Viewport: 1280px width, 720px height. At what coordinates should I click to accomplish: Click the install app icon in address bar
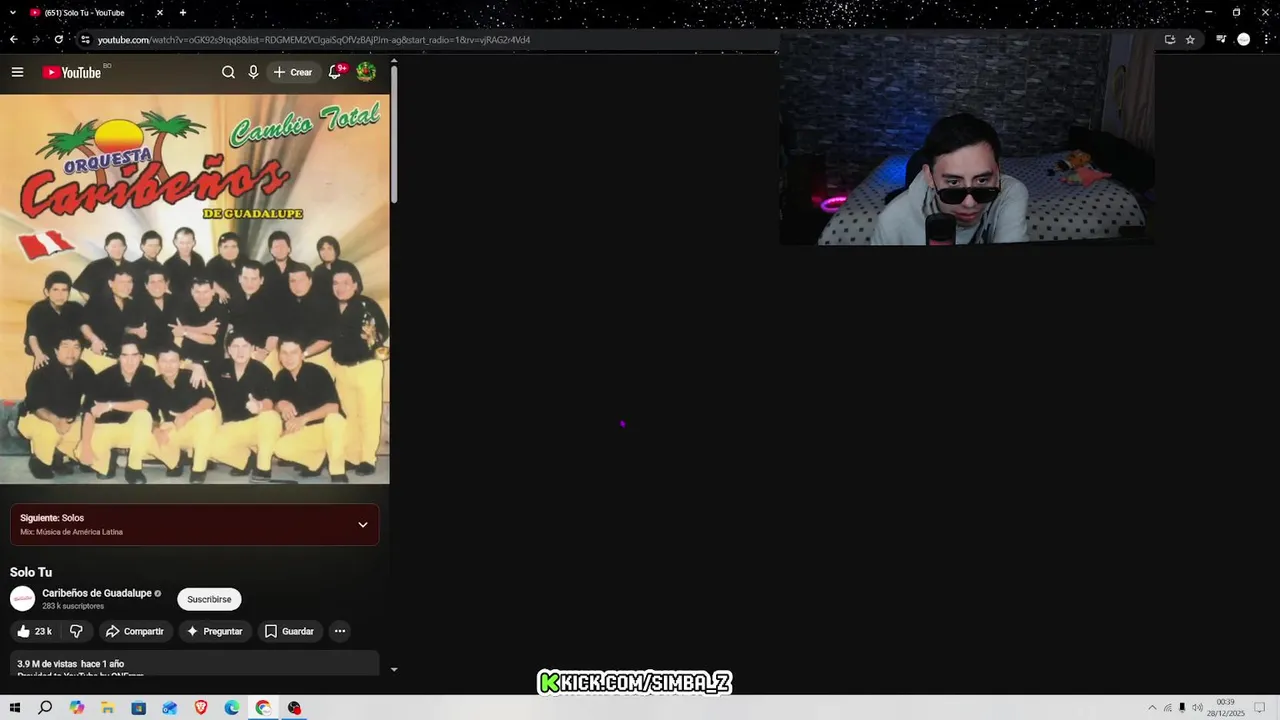coord(1169,40)
